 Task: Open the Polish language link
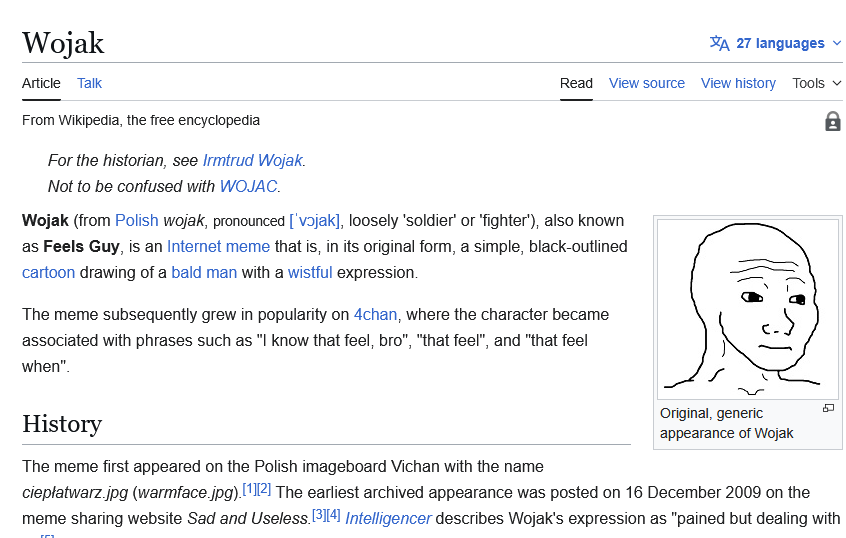(137, 220)
